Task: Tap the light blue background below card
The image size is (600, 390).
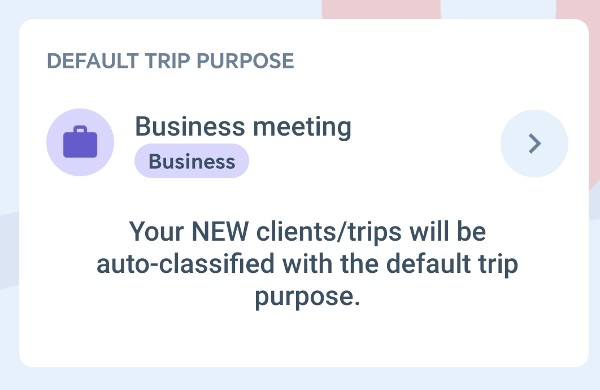Action: 300,380
